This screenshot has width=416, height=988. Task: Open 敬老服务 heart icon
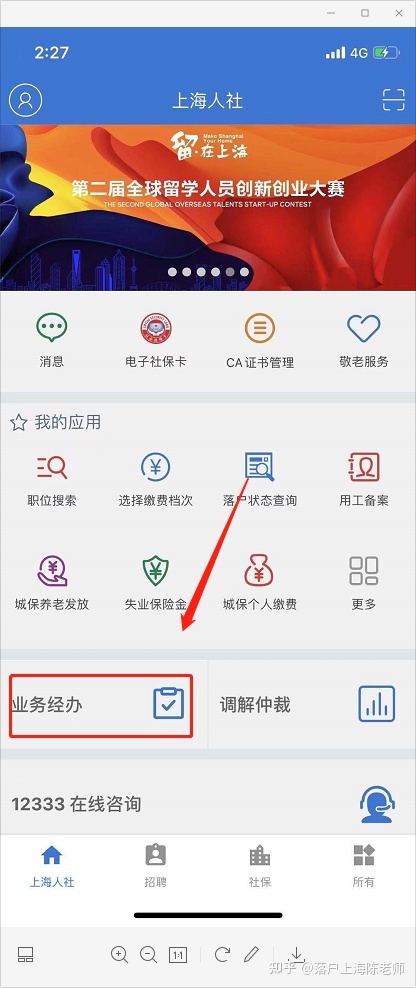(364, 328)
